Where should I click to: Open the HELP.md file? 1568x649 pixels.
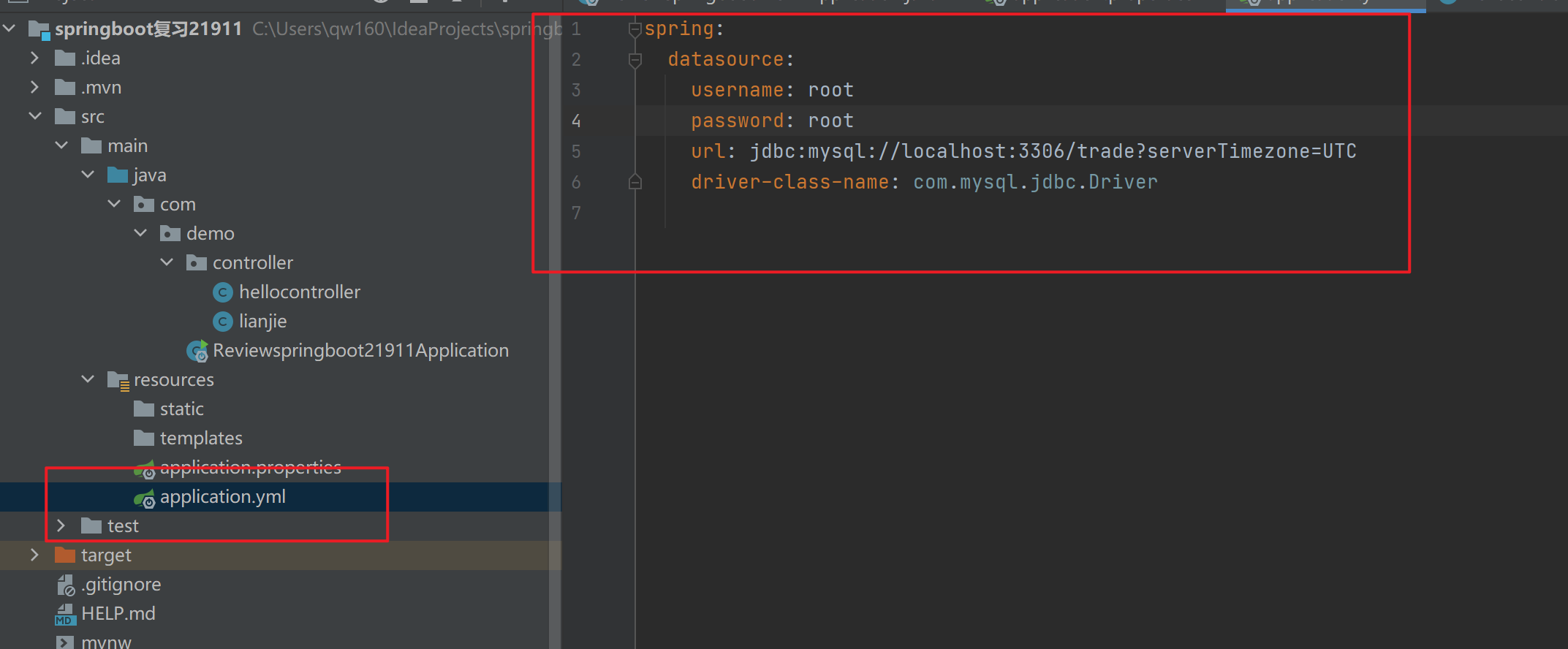[118, 613]
